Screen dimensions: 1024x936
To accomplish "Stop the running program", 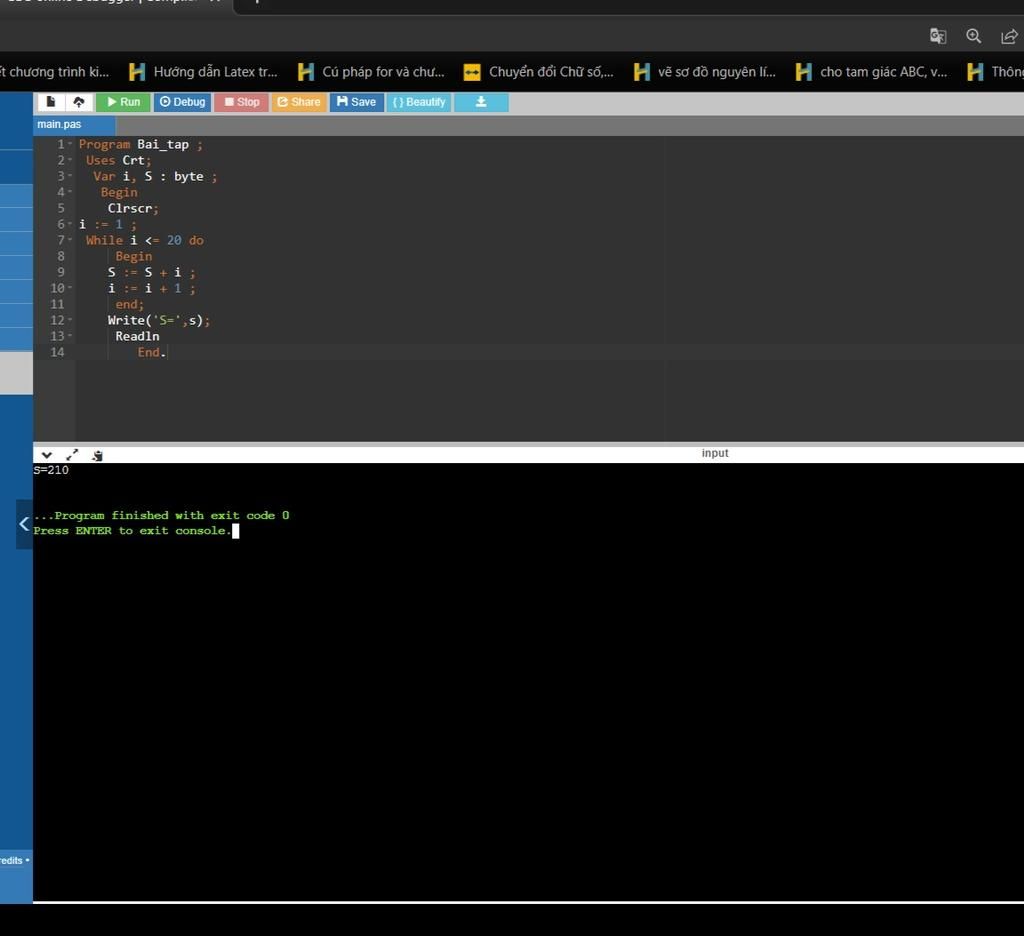I will coord(242,102).
